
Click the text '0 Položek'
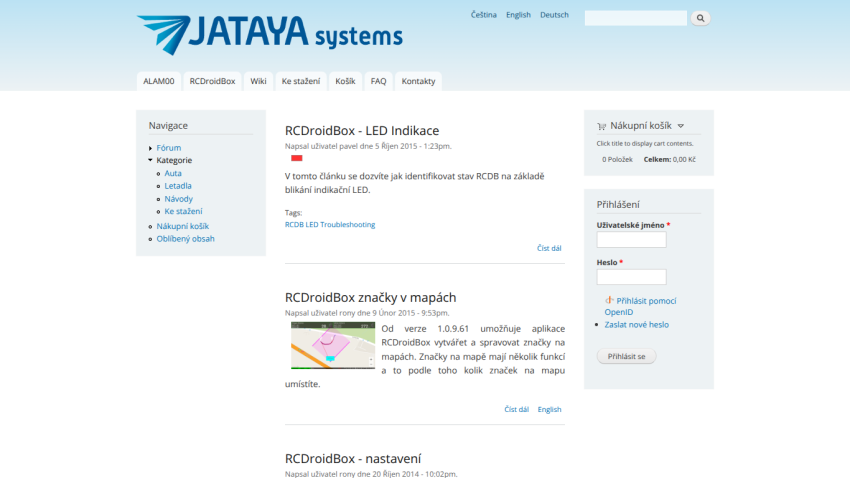[x=617, y=159]
